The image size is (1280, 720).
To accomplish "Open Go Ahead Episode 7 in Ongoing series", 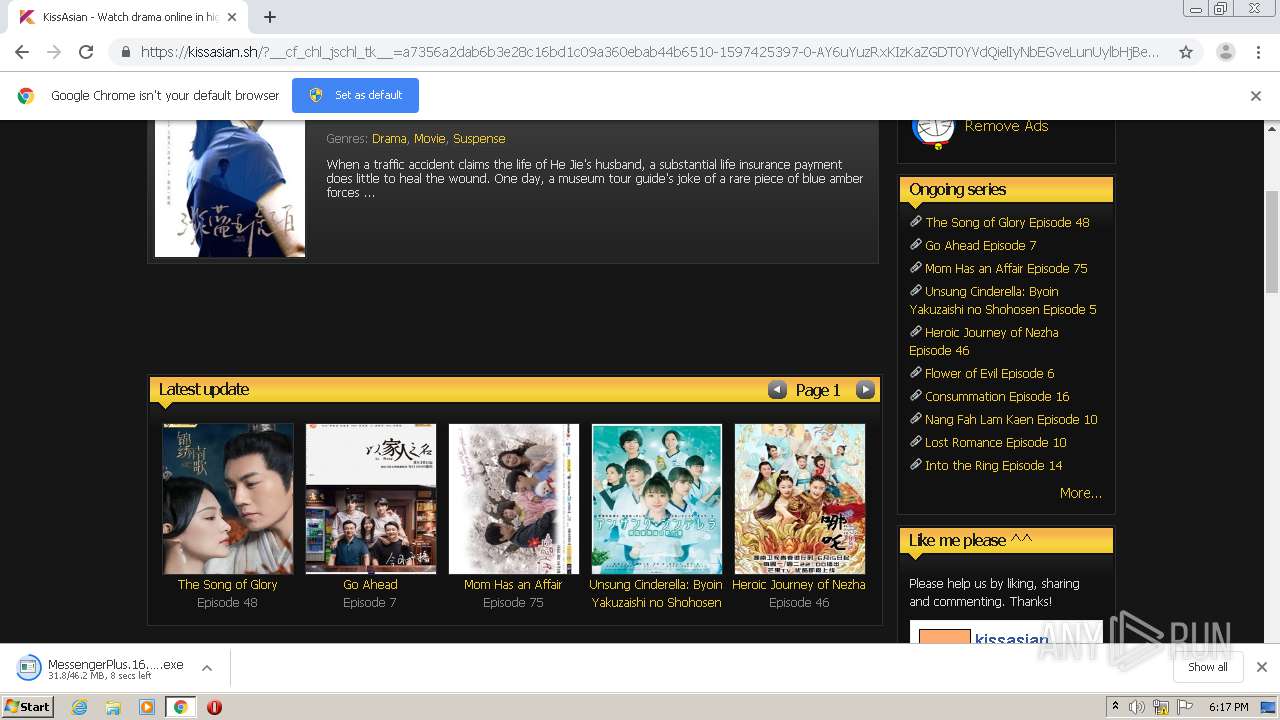I will 980,245.
